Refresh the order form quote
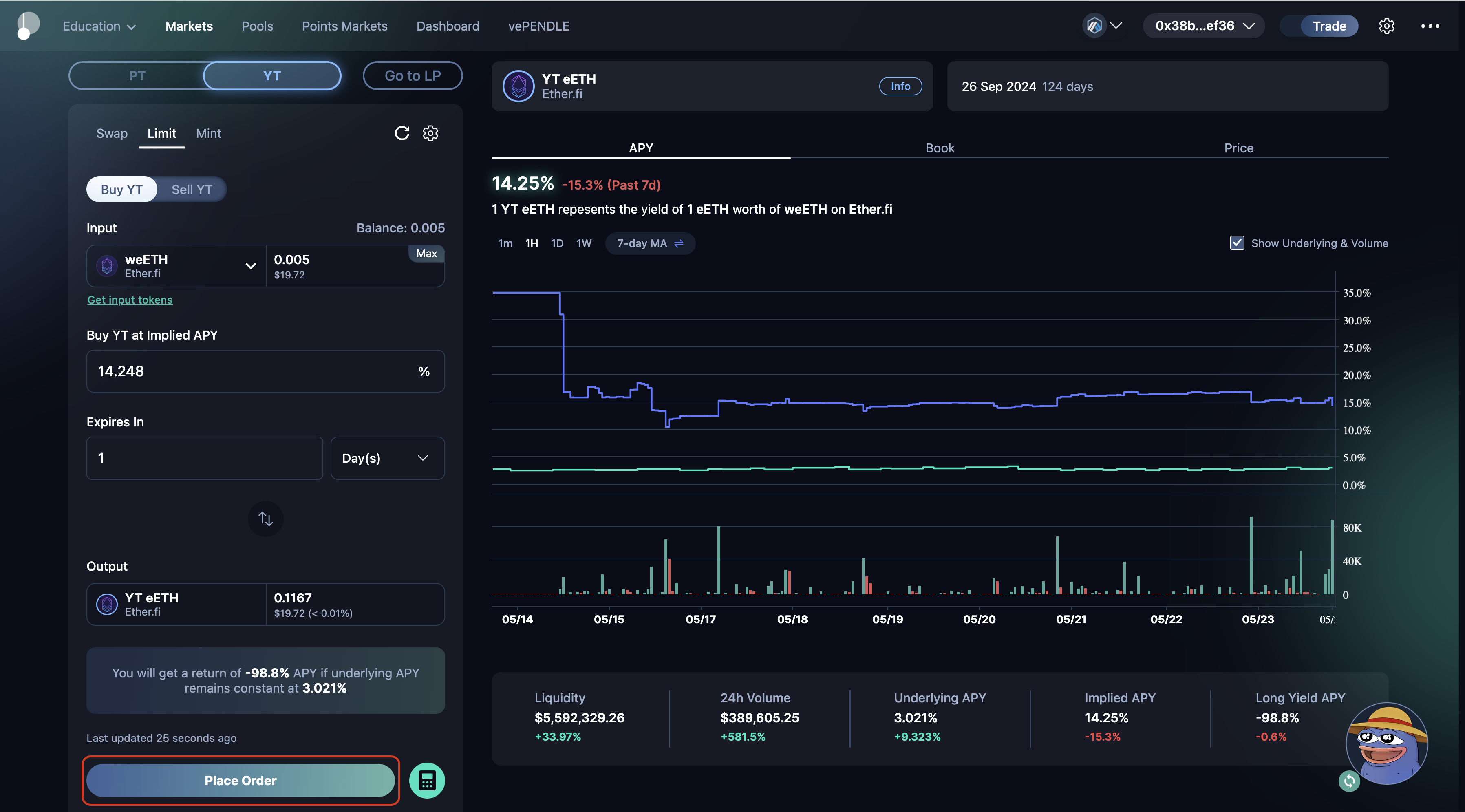Image resolution: width=1465 pixels, height=812 pixels. pyautogui.click(x=402, y=133)
